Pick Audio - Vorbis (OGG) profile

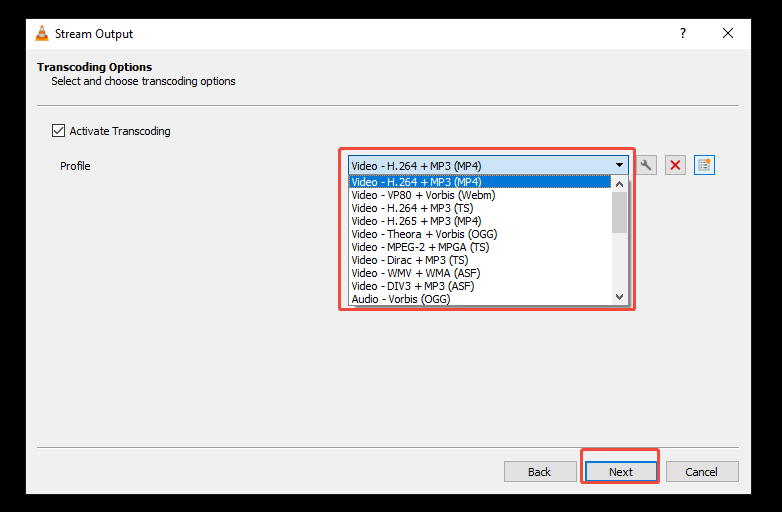tap(480, 299)
